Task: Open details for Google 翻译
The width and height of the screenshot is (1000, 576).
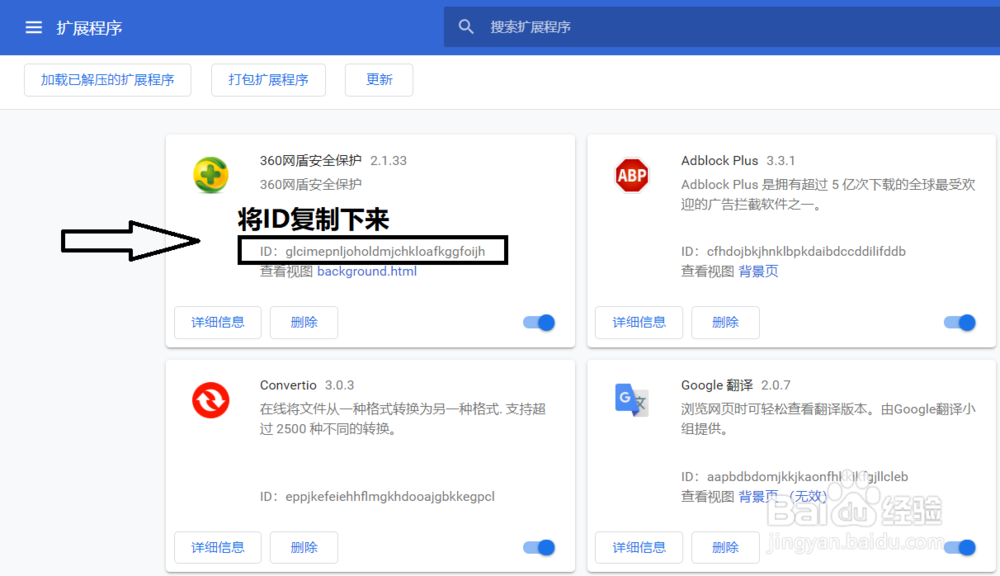Action: coord(639,547)
